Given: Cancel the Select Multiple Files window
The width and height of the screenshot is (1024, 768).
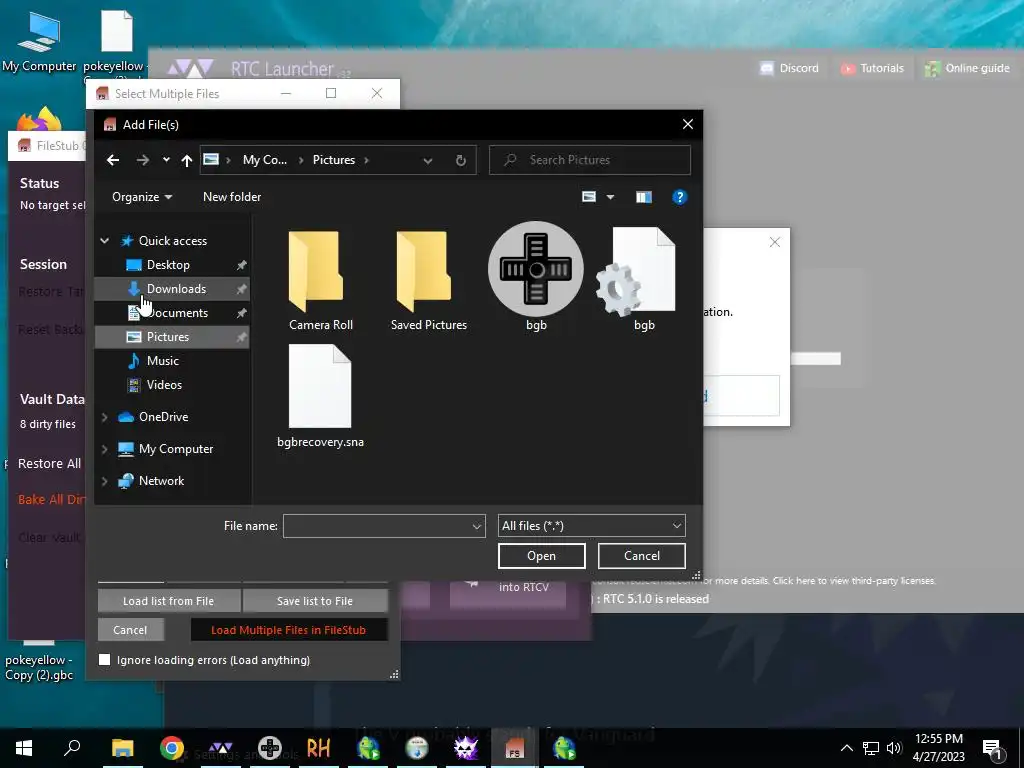Looking at the screenshot, I should point(130,630).
